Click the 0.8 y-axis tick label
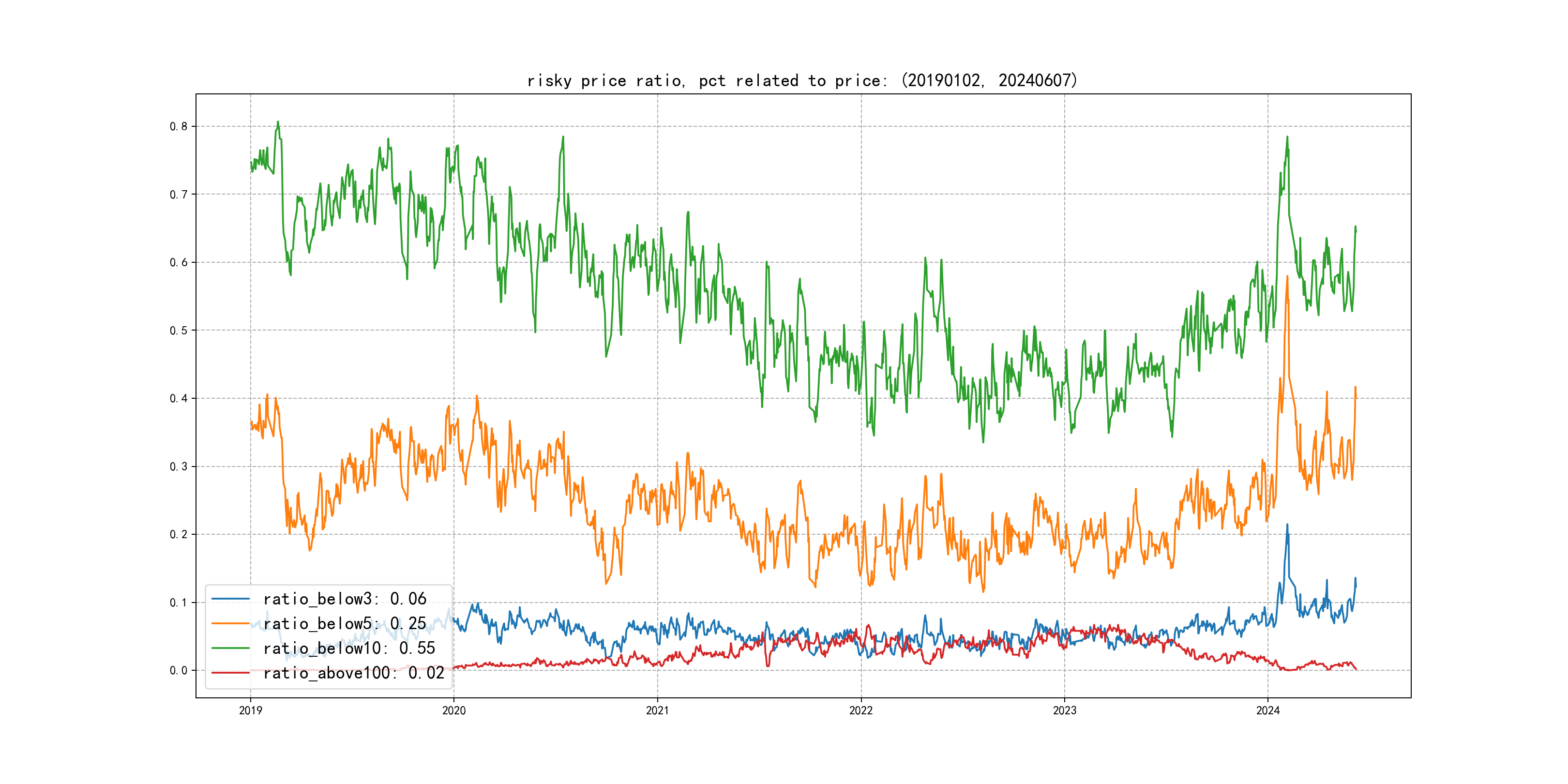 (179, 127)
